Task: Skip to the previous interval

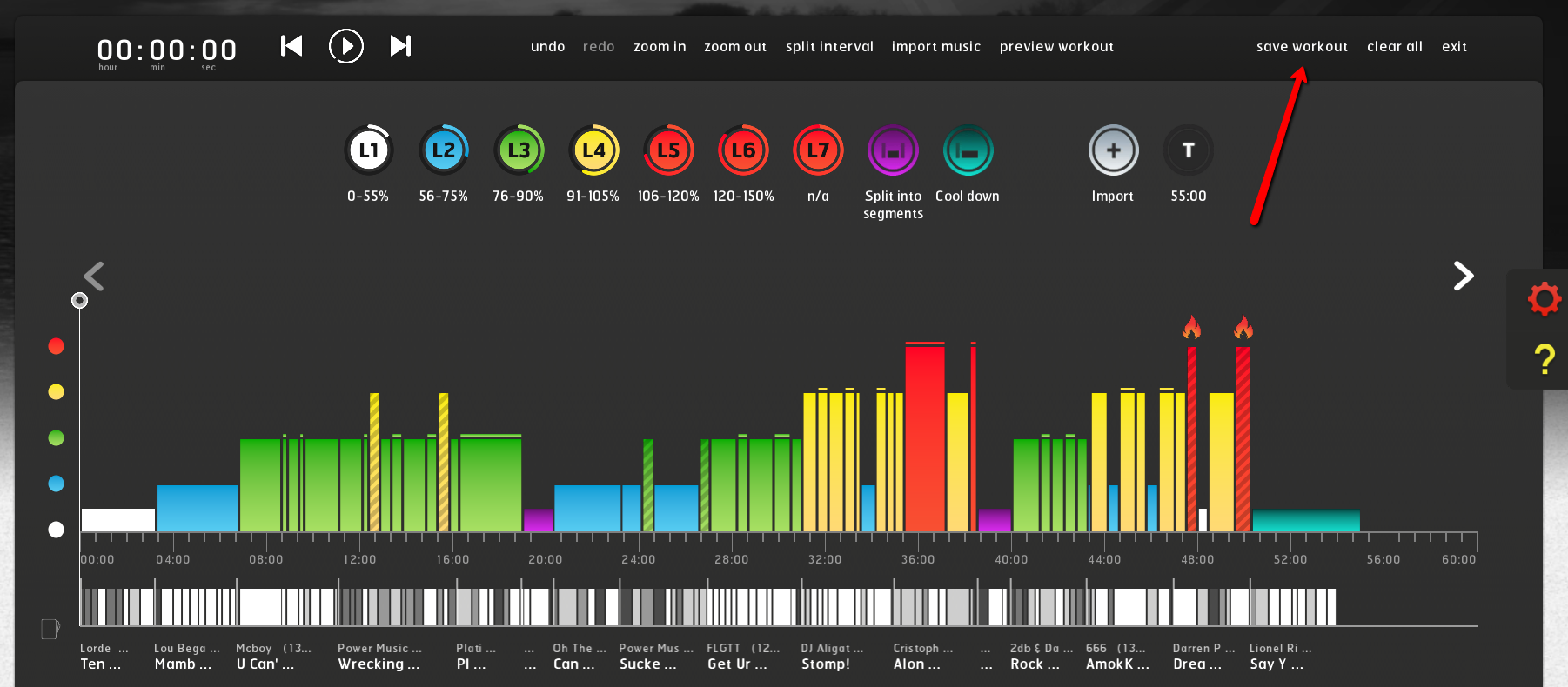Action: [x=291, y=46]
